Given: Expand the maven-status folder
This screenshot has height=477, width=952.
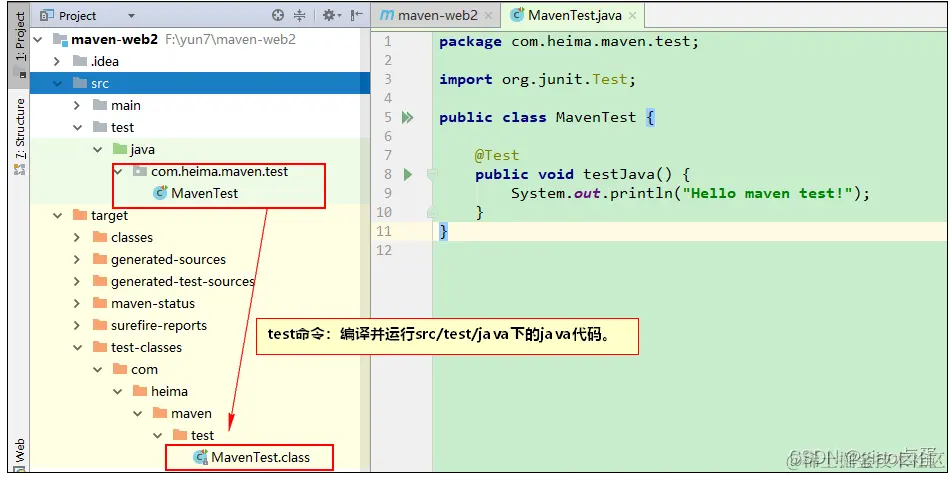Looking at the screenshot, I should [77, 303].
